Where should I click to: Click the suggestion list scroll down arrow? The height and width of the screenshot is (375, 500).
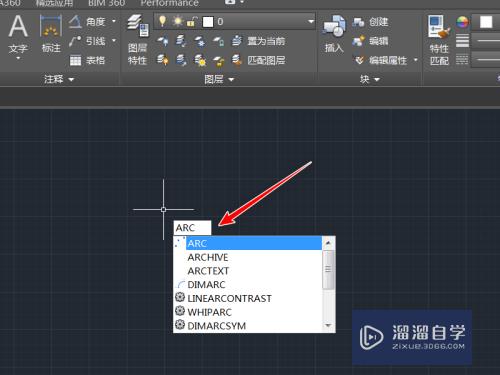click(x=328, y=325)
